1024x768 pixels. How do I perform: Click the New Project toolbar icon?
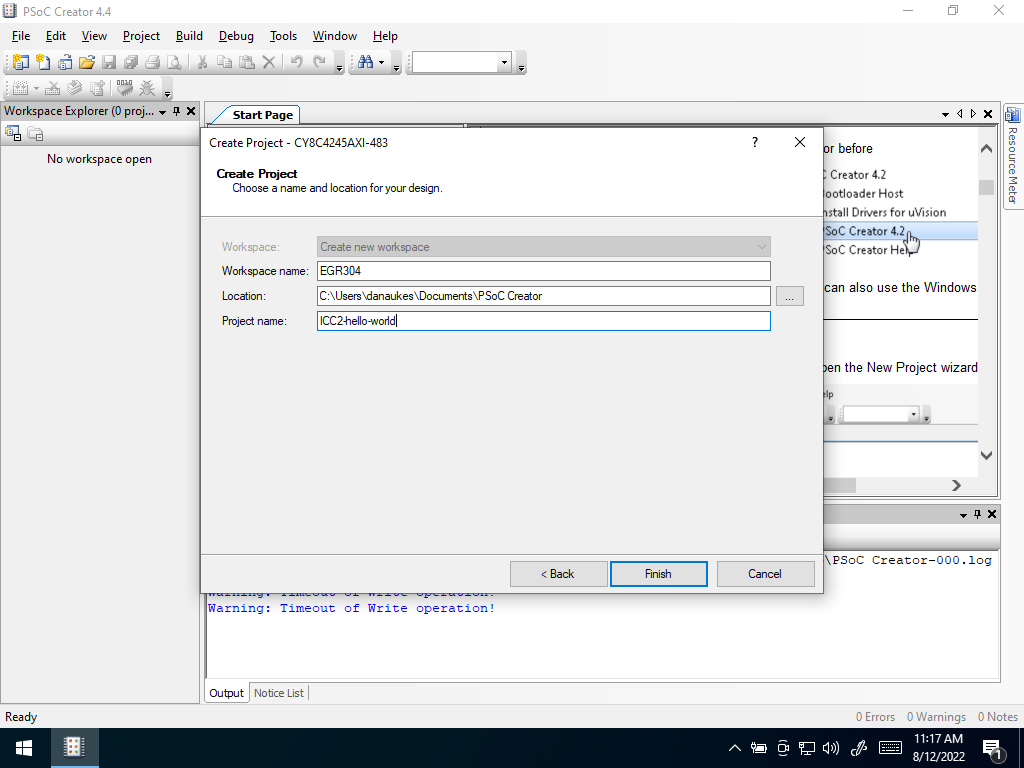pos(21,62)
